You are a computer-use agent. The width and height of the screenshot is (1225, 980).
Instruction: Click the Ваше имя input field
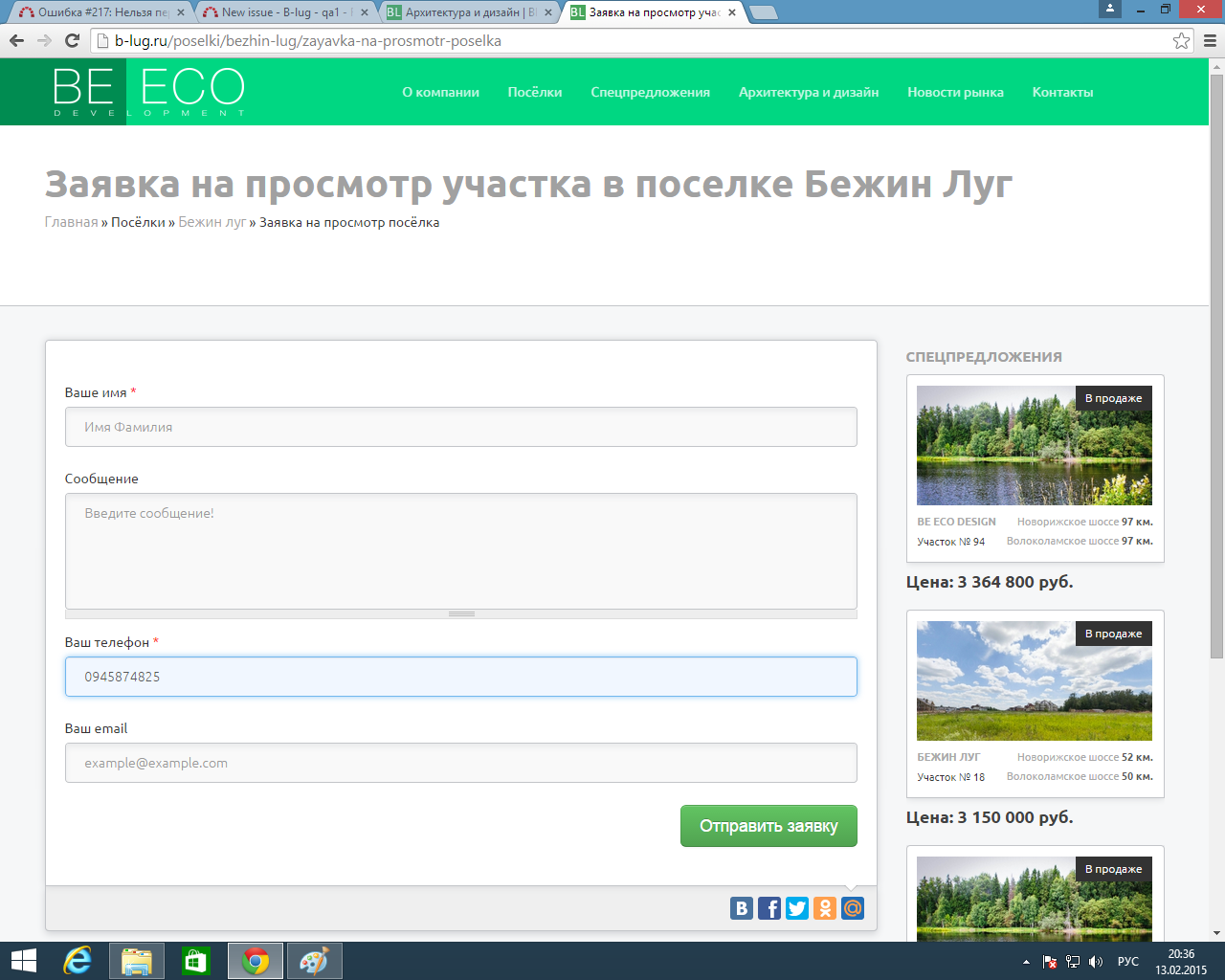click(460, 427)
